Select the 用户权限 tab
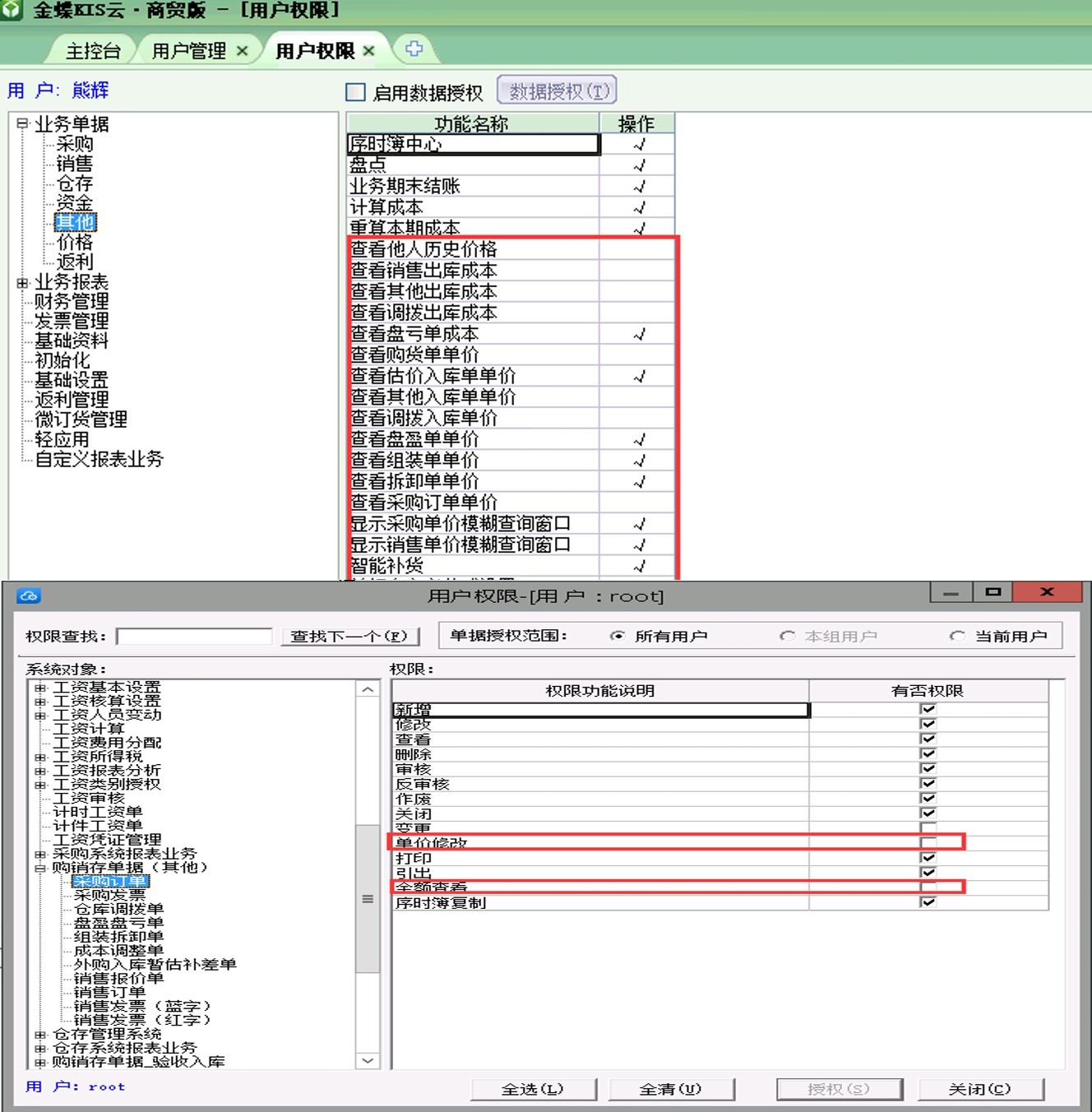1092x1112 pixels. tap(315, 51)
